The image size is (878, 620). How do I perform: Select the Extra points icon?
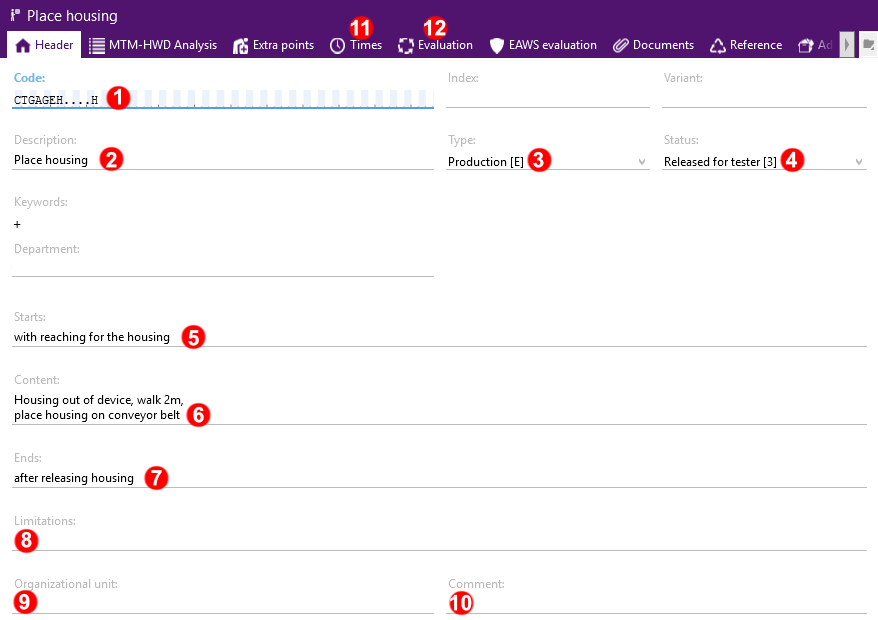tap(241, 45)
